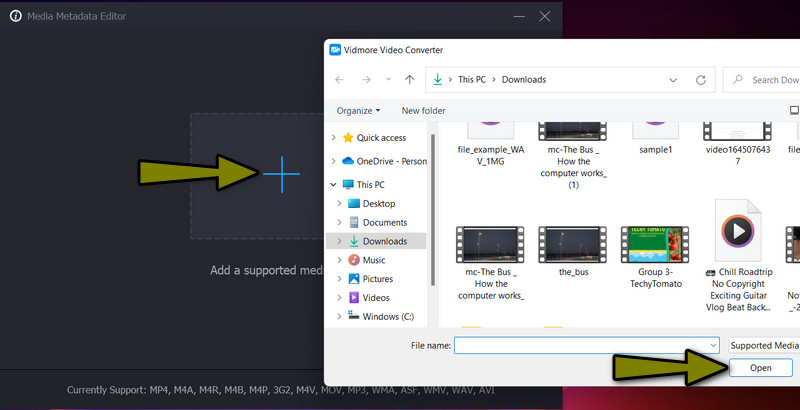
Task: Click the Media Metadata Editor info icon
Action: 16,17
